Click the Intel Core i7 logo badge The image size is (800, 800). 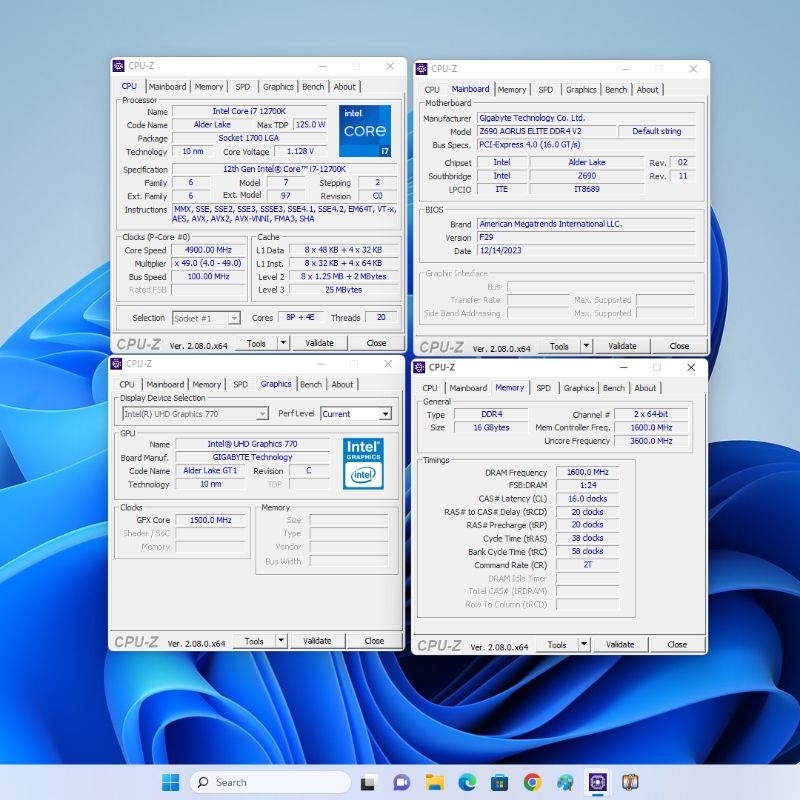pyautogui.click(x=364, y=131)
